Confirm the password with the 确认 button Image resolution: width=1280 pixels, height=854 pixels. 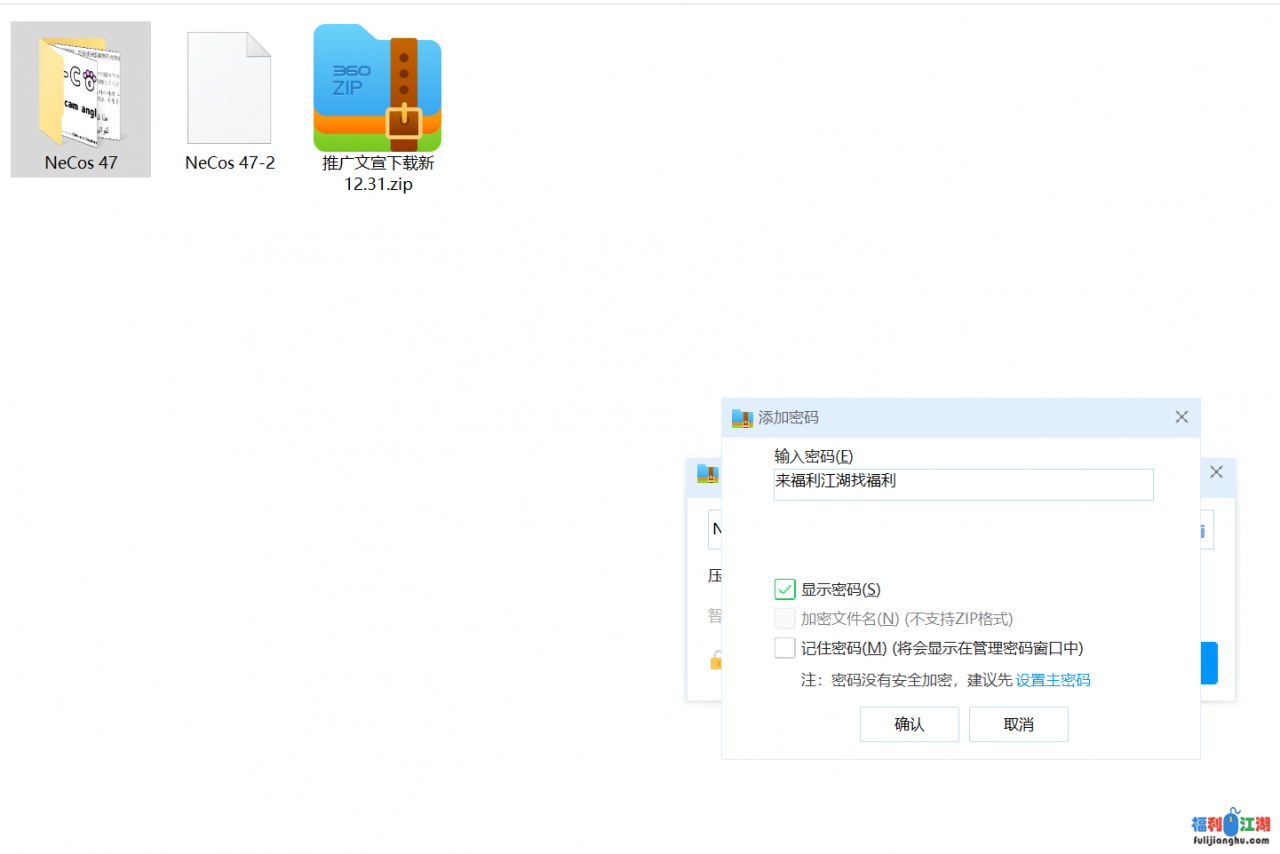[909, 724]
